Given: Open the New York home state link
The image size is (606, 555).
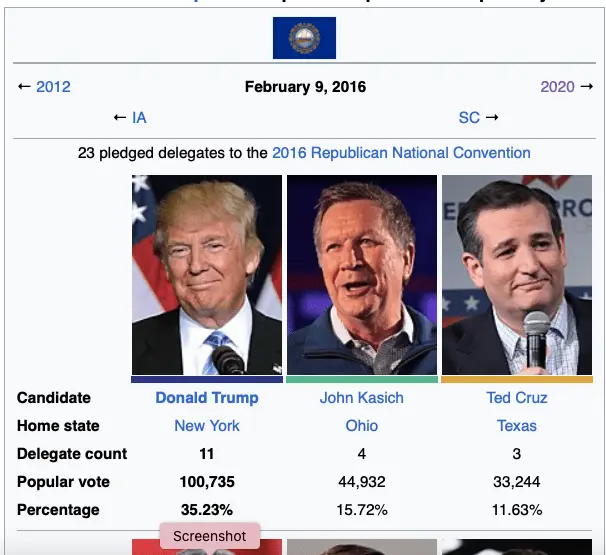Looking at the screenshot, I should tap(207, 426).
